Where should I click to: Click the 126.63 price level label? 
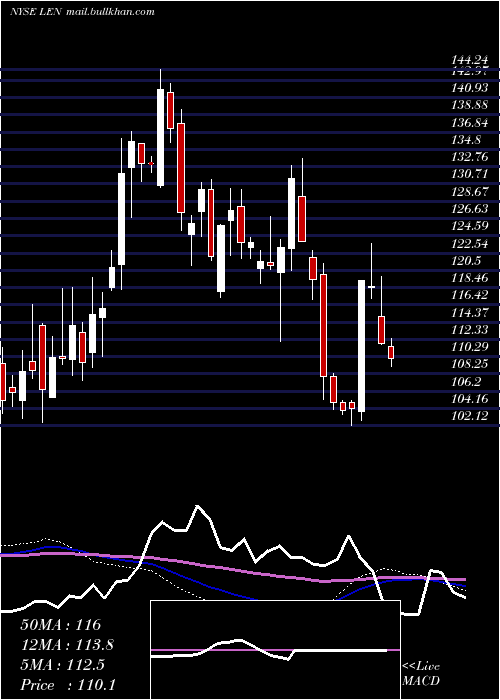[469, 208]
